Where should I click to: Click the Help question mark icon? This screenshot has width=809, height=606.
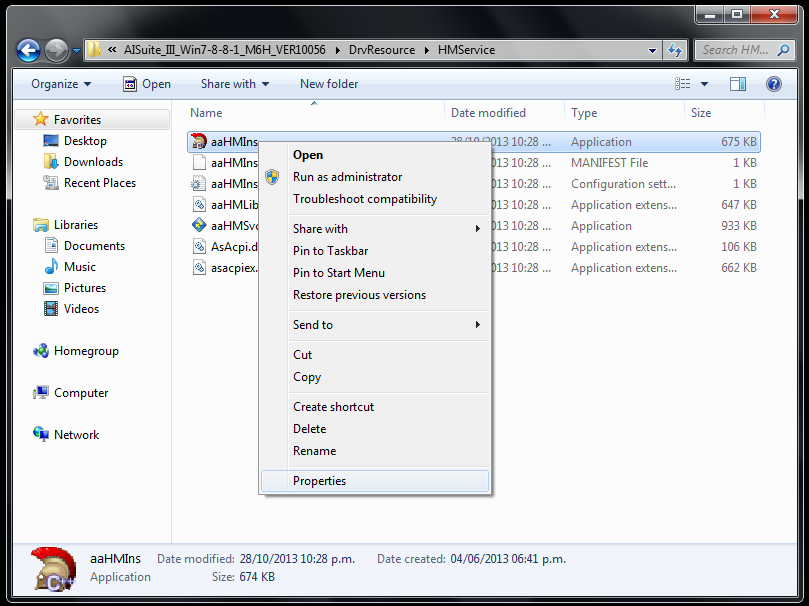773,84
